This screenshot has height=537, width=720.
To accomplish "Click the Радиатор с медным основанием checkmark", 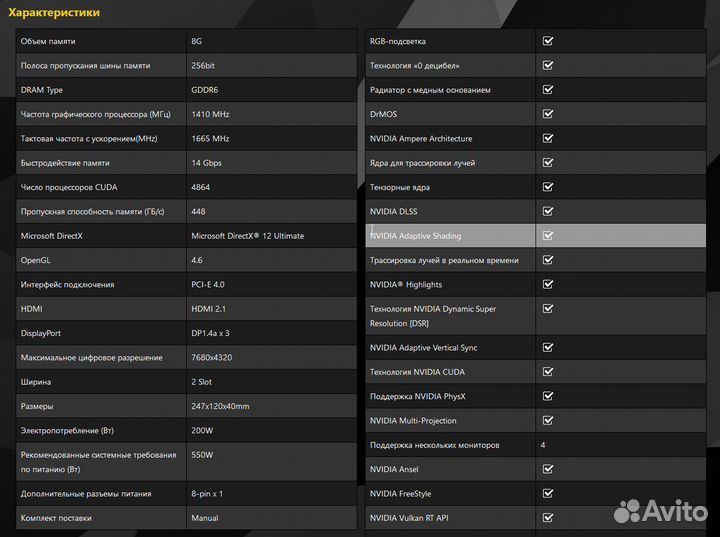I will 547,90.
